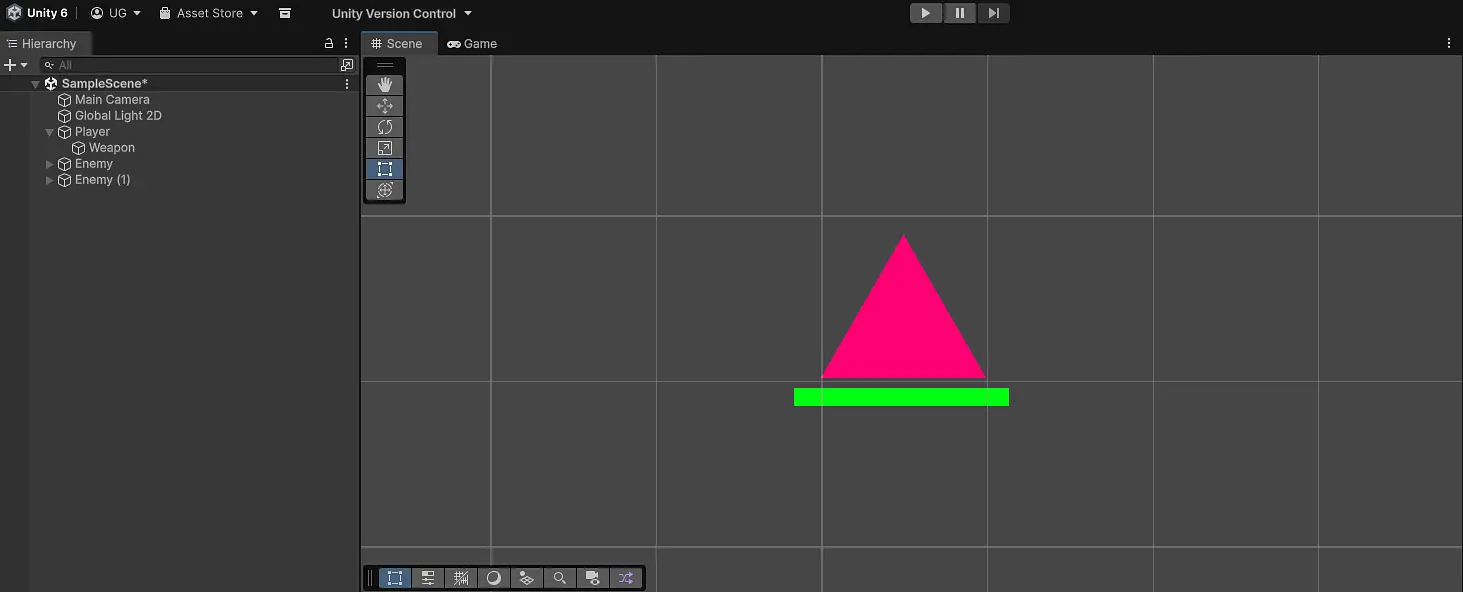Select the Rotate tool
The width and height of the screenshot is (1463, 592).
pos(384,127)
